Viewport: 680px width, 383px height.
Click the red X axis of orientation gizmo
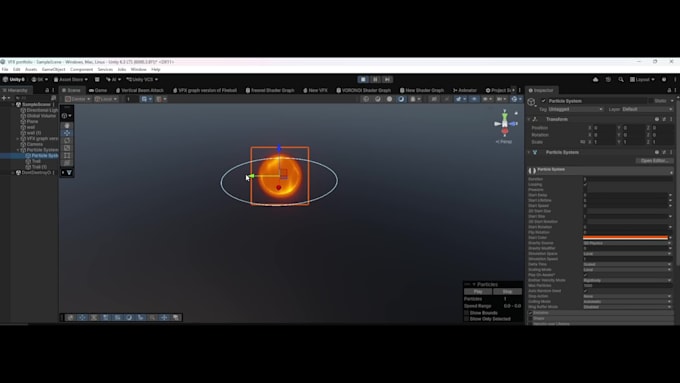pos(505,131)
